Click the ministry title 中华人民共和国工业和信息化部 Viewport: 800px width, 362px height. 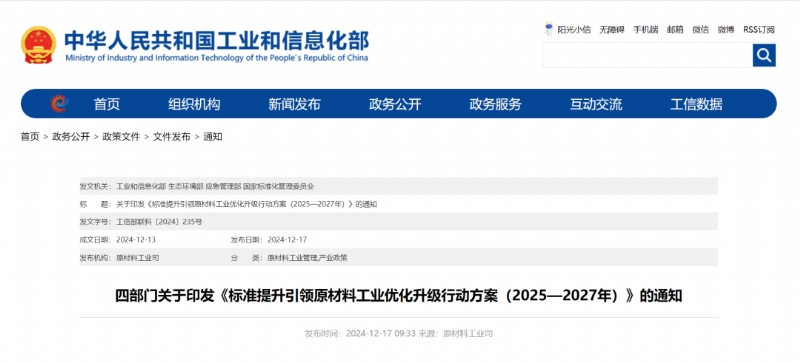pos(216,40)
